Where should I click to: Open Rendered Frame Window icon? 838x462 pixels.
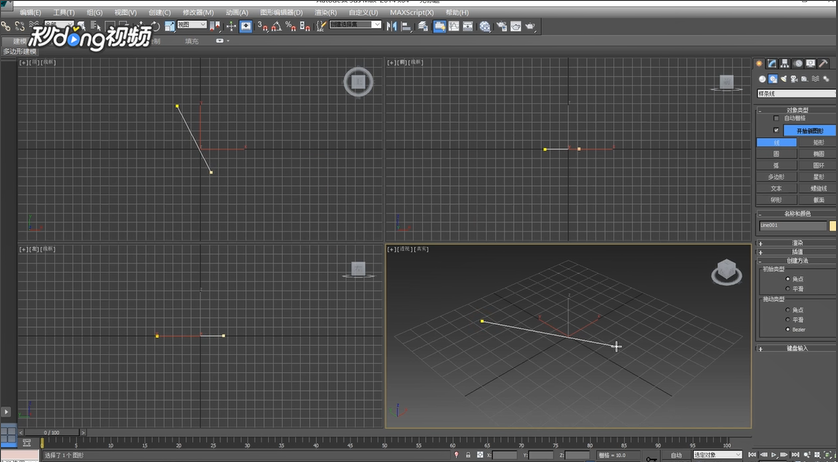pos(516,26)
